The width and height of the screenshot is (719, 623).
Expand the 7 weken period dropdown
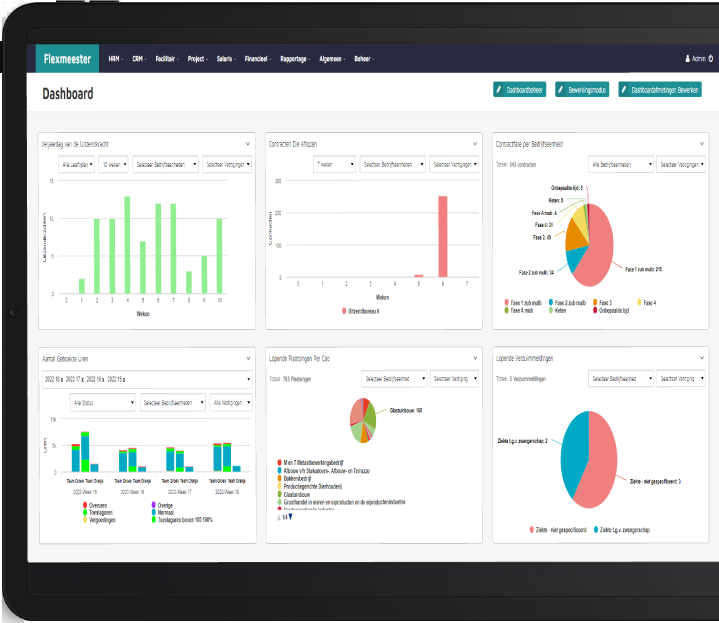click(332, 164)
